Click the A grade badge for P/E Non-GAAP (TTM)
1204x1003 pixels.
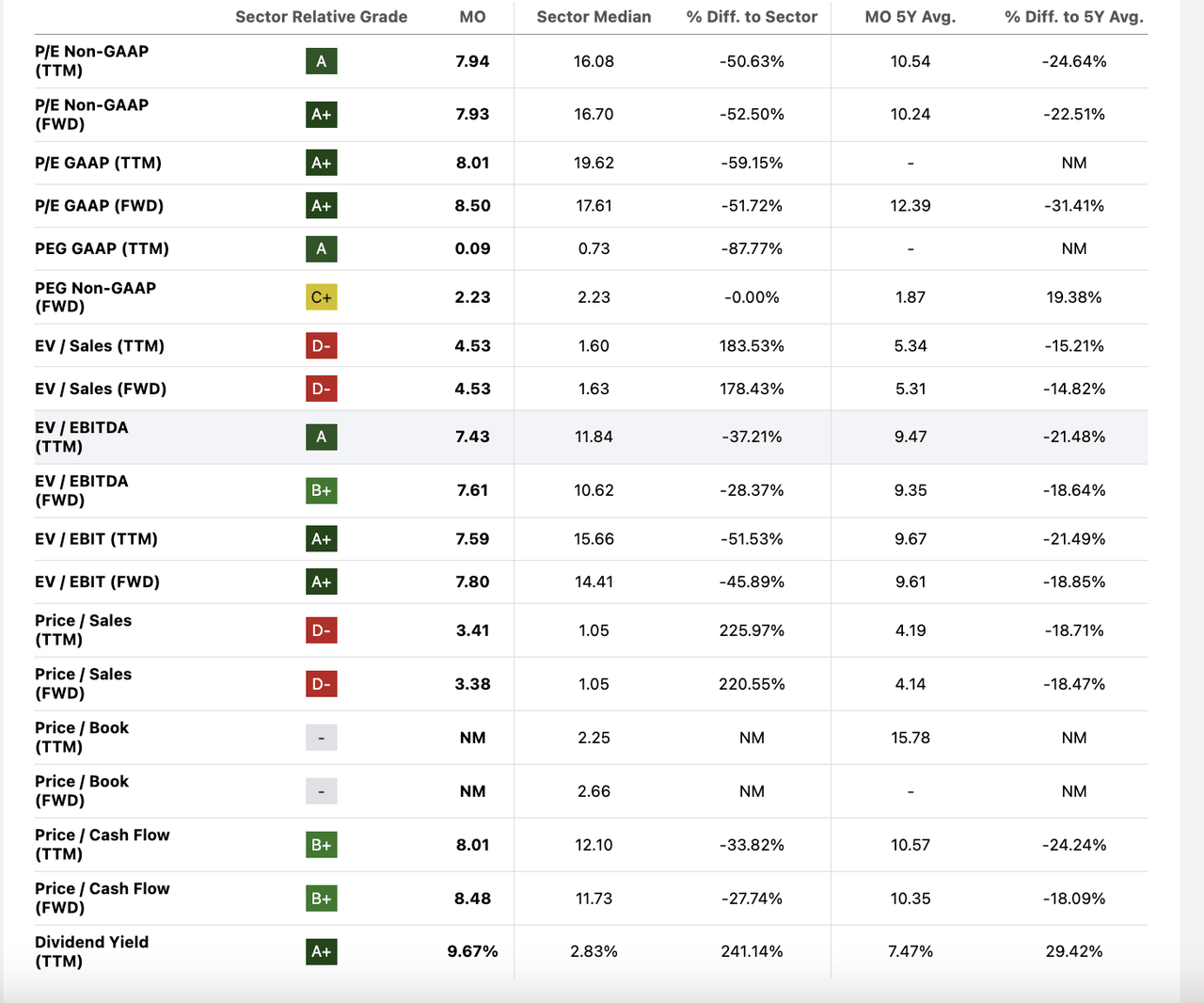pos(321,61)
